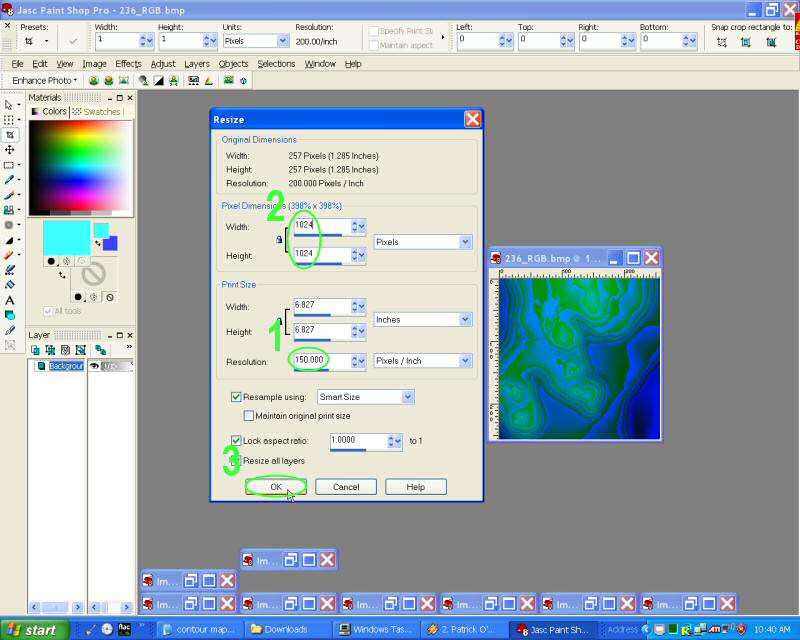Open the Smart Size resample dropdown
Screen dimensions: 800x640
click(x=408, y=397)
